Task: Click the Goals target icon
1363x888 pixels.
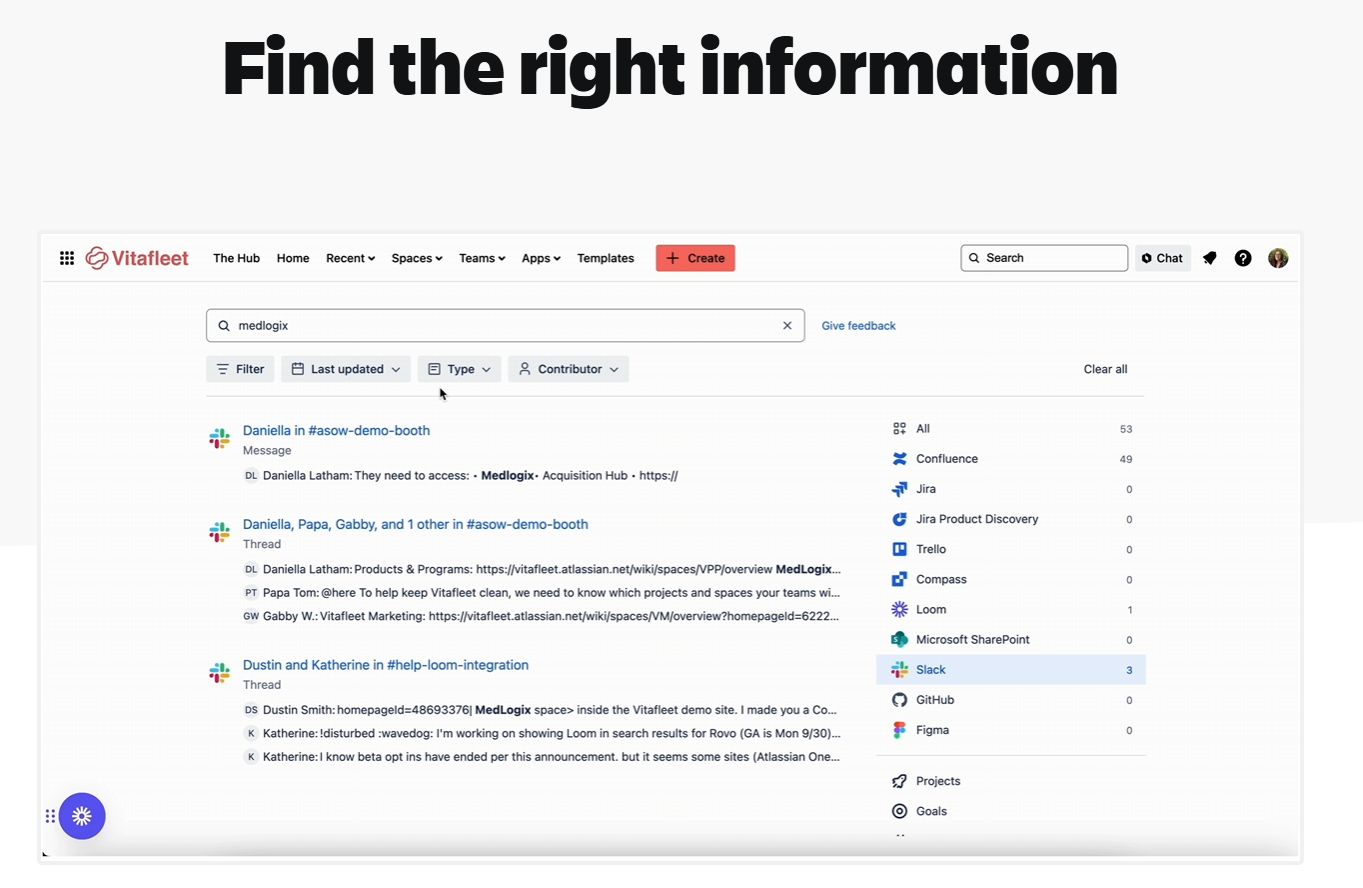Action: pyautogui.click(x=899, y=811)
